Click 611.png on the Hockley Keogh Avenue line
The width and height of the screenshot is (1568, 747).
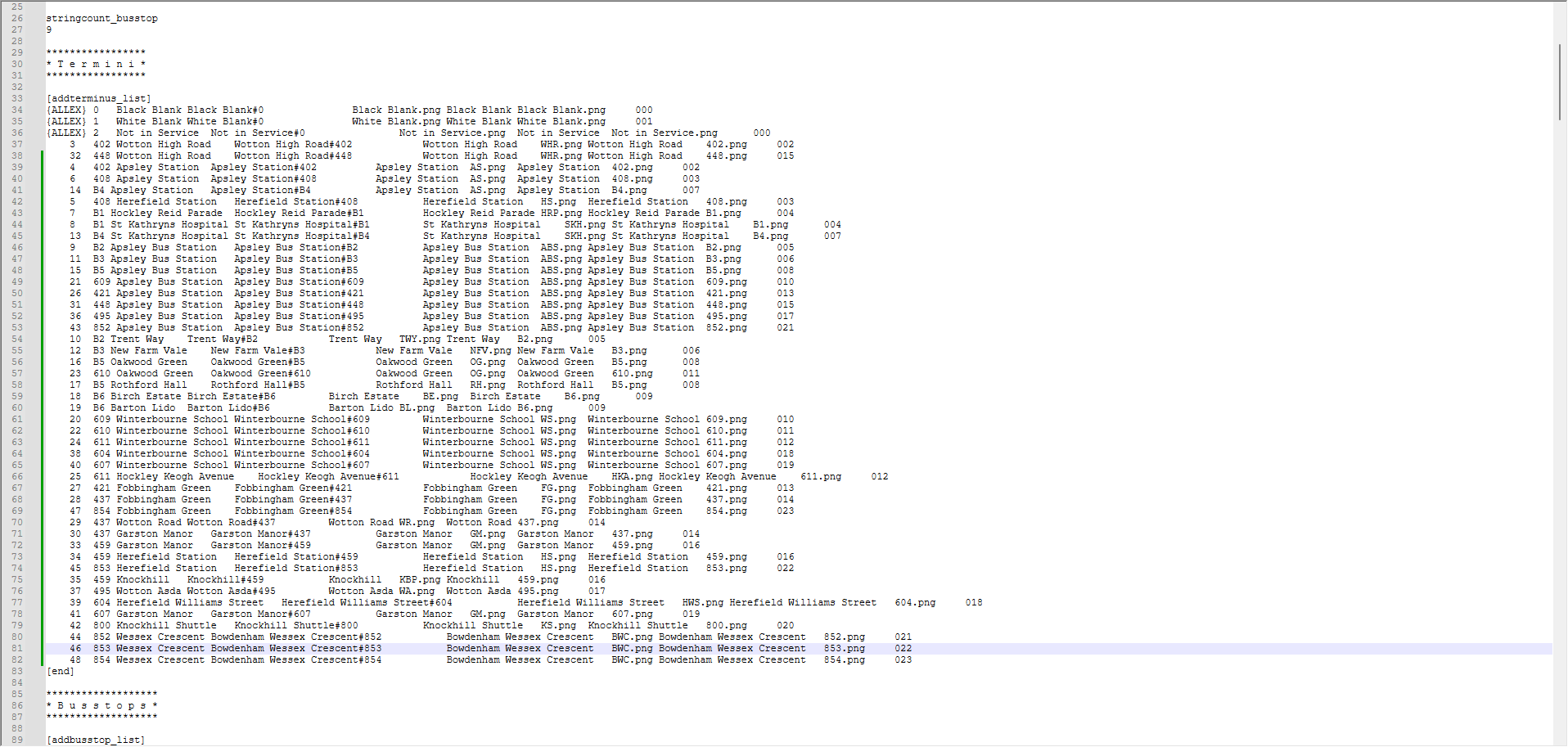(820, 476)
